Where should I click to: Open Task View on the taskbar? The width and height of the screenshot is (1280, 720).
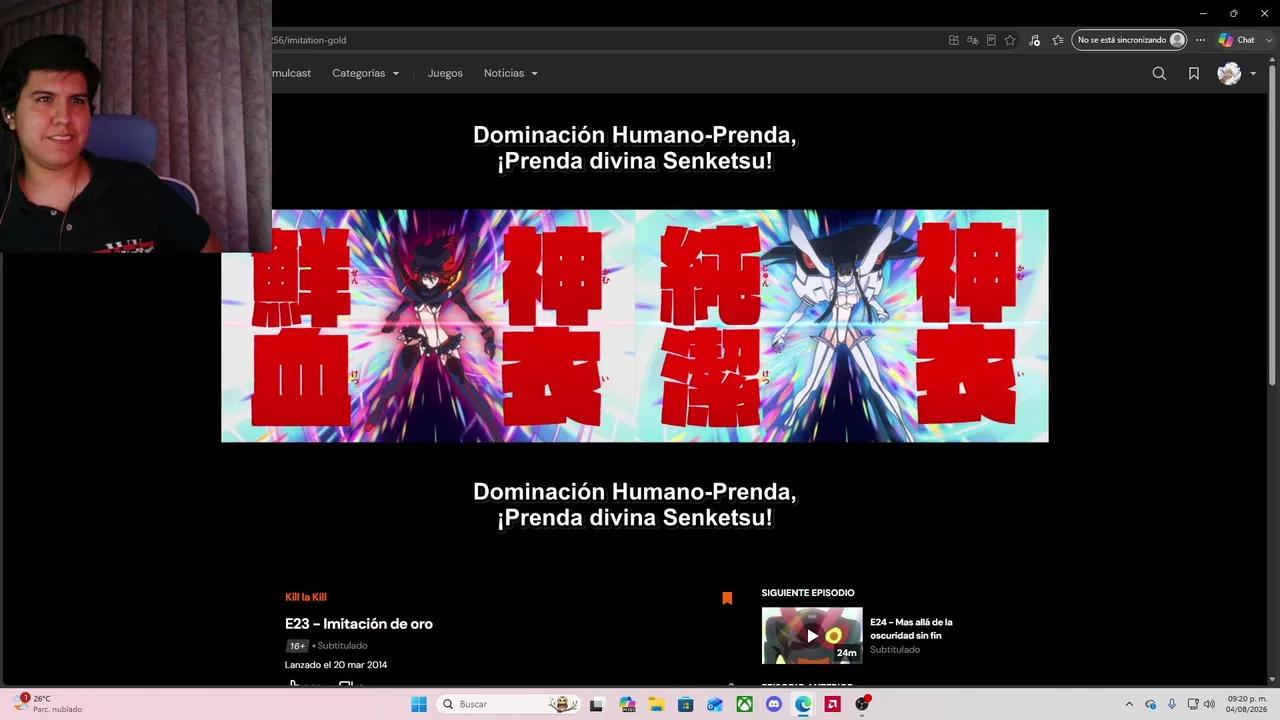point(597,704)
